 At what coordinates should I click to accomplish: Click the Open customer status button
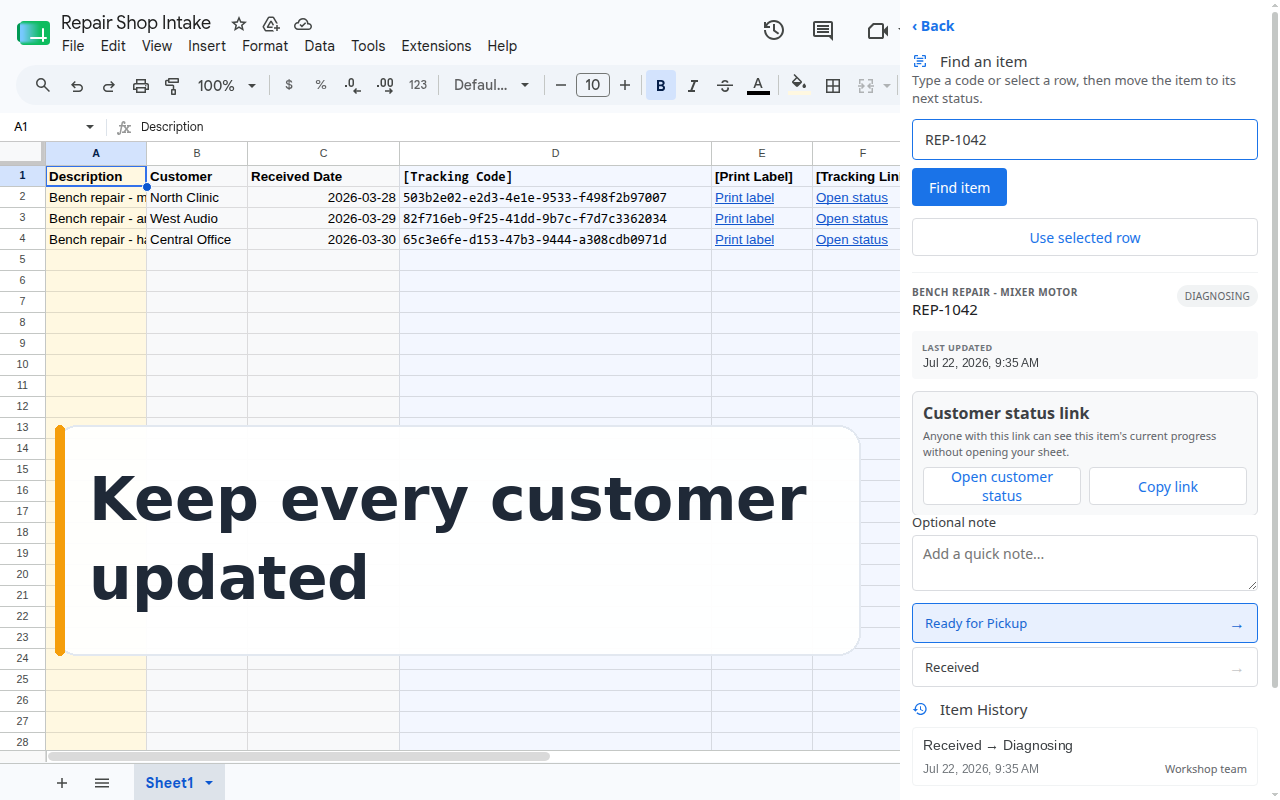(x=1002, y=486)
